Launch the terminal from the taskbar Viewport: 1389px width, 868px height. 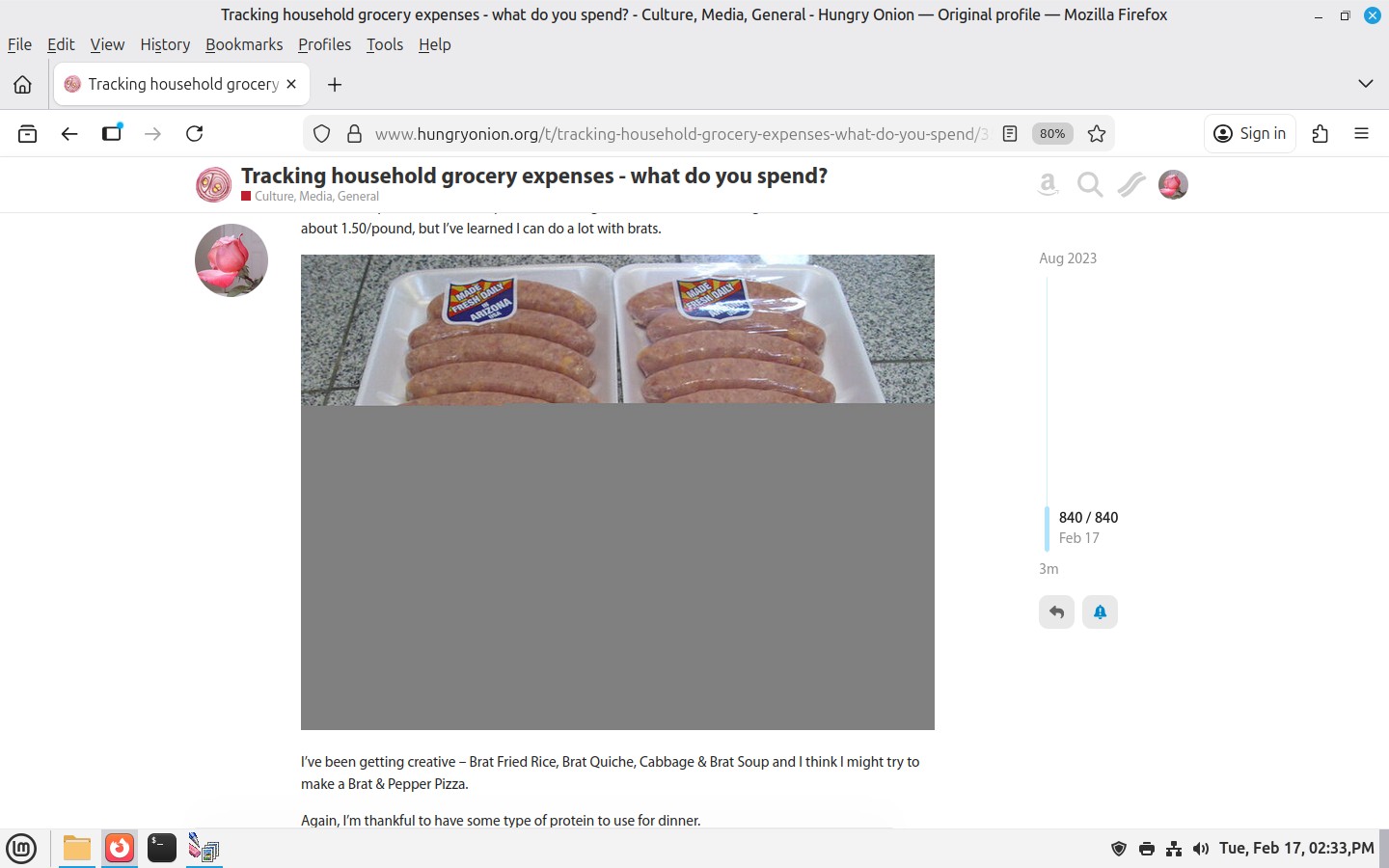(x=161, y=849)
